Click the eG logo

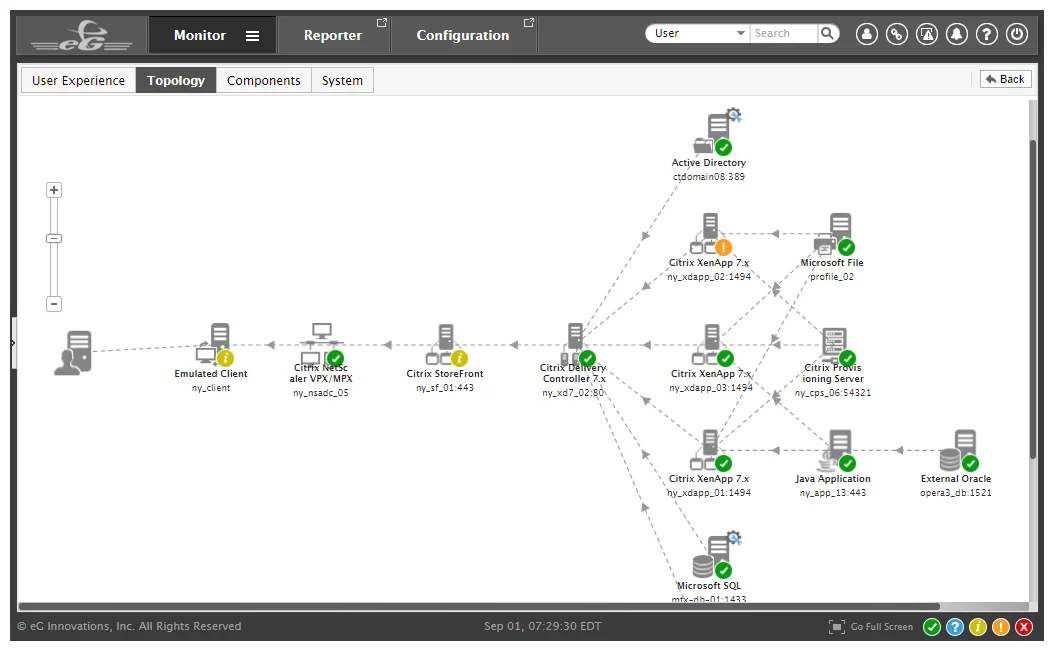(x=81, y=36)
